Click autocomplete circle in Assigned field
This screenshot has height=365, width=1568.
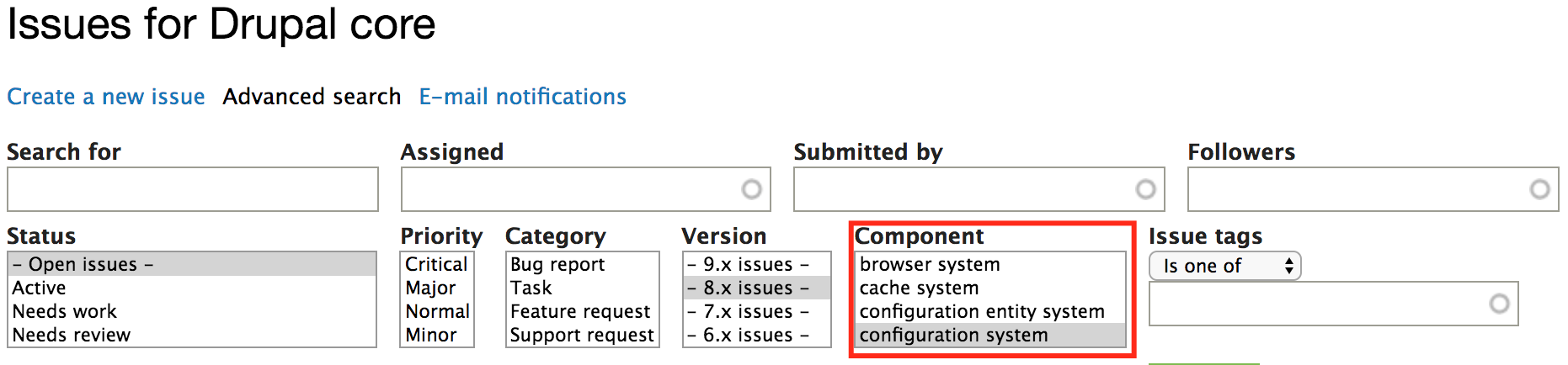pos(751,189)
